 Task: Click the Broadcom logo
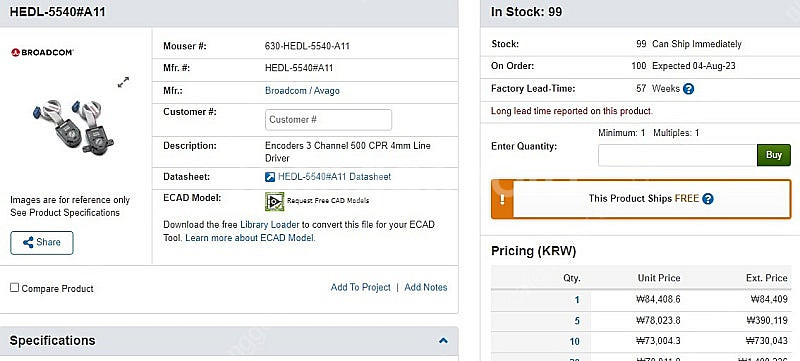click(42, 52)
